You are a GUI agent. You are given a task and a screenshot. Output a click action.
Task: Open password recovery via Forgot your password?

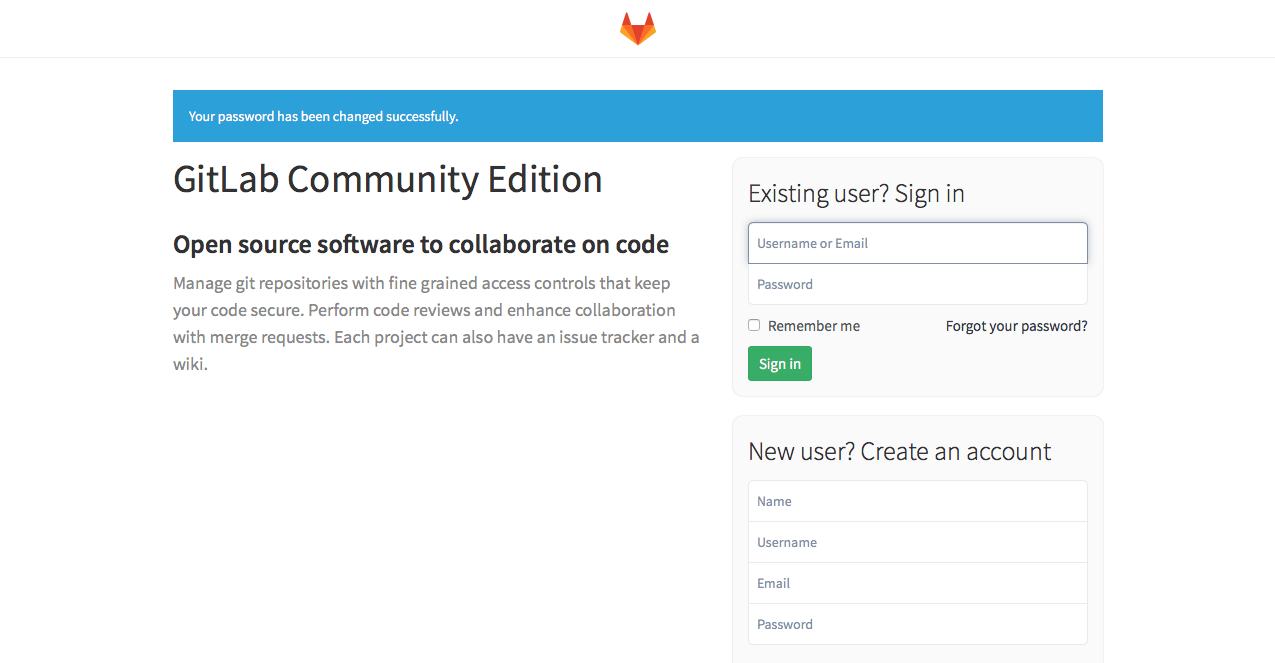pyautogui.click(x=1016, y=325)
